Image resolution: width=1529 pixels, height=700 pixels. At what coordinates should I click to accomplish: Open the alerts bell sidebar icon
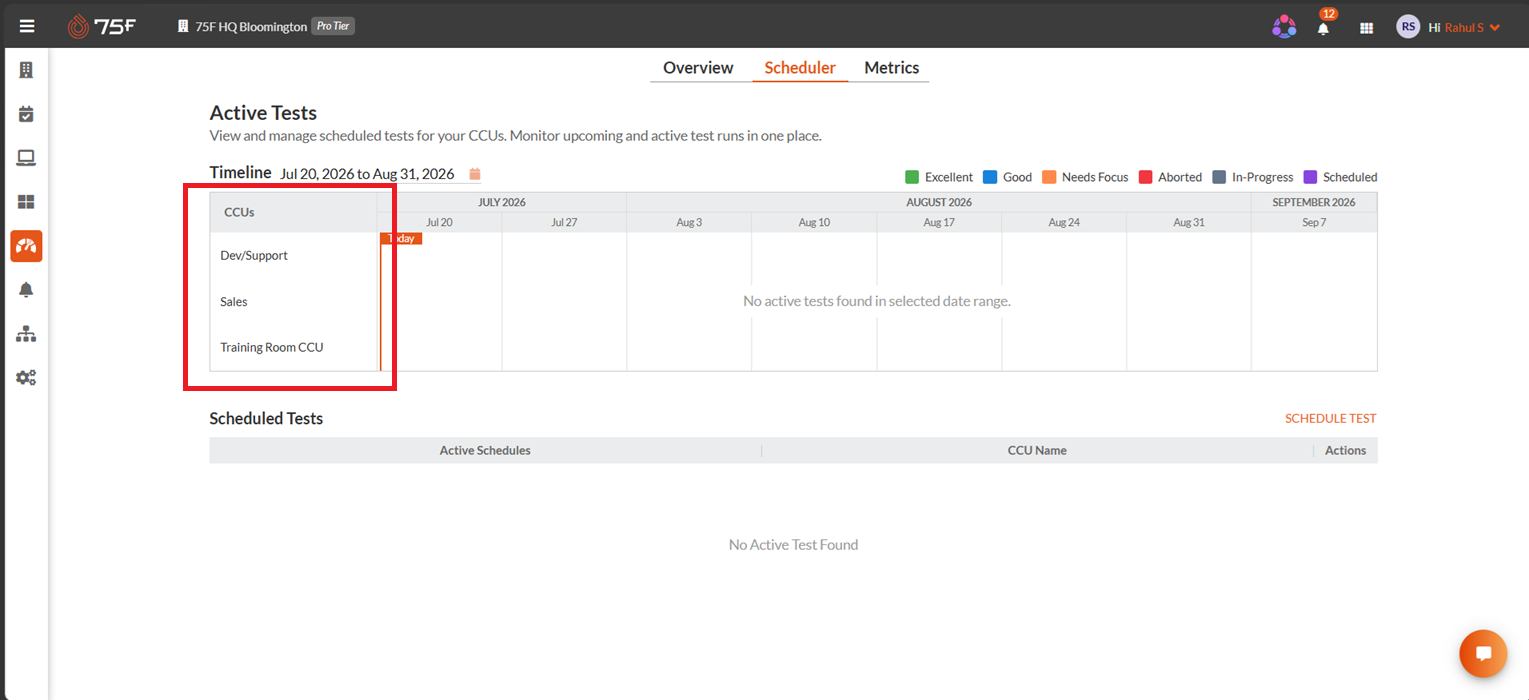(26, 290)
